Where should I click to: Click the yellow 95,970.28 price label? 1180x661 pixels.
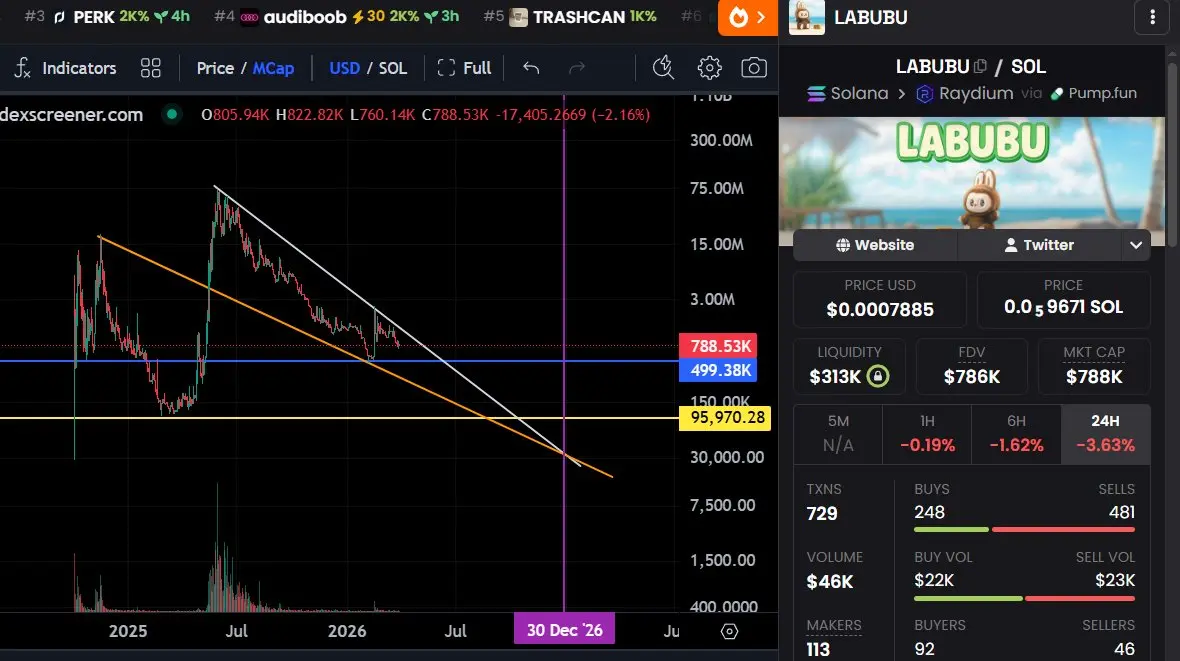coord(725,417)
